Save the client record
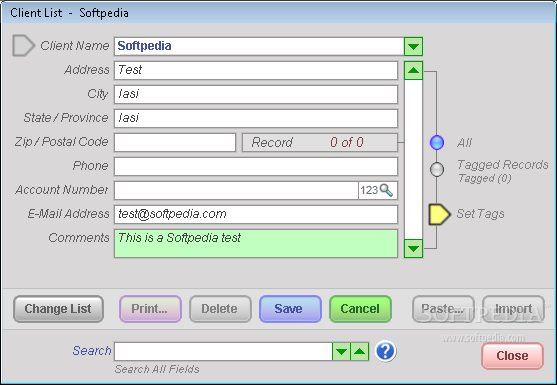Screen dimensions: 557x385 pyautogui.click(x=290, y=309)
